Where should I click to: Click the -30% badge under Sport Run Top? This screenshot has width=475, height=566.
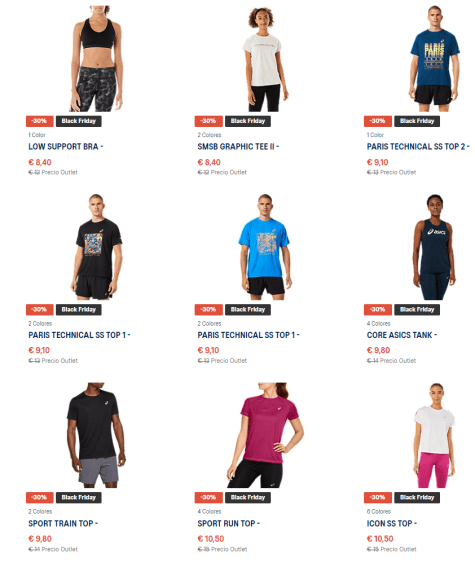tap(209, 497)
